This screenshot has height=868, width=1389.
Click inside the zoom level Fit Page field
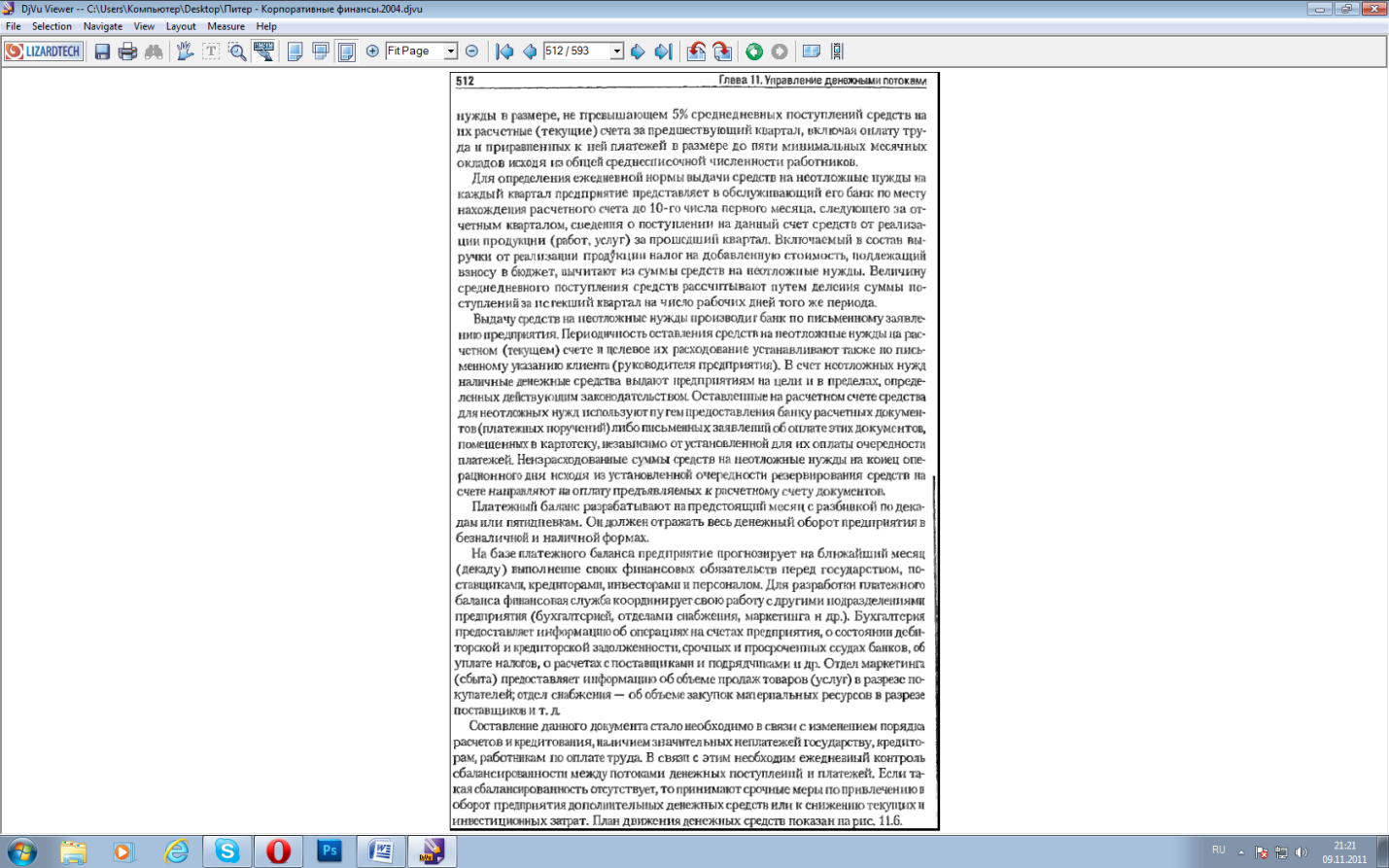click(x=415, y=52)
